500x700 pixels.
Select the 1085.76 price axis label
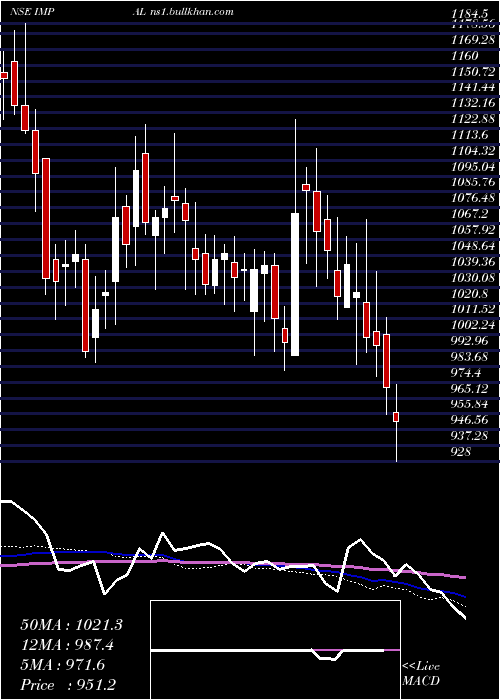point(473,182)
